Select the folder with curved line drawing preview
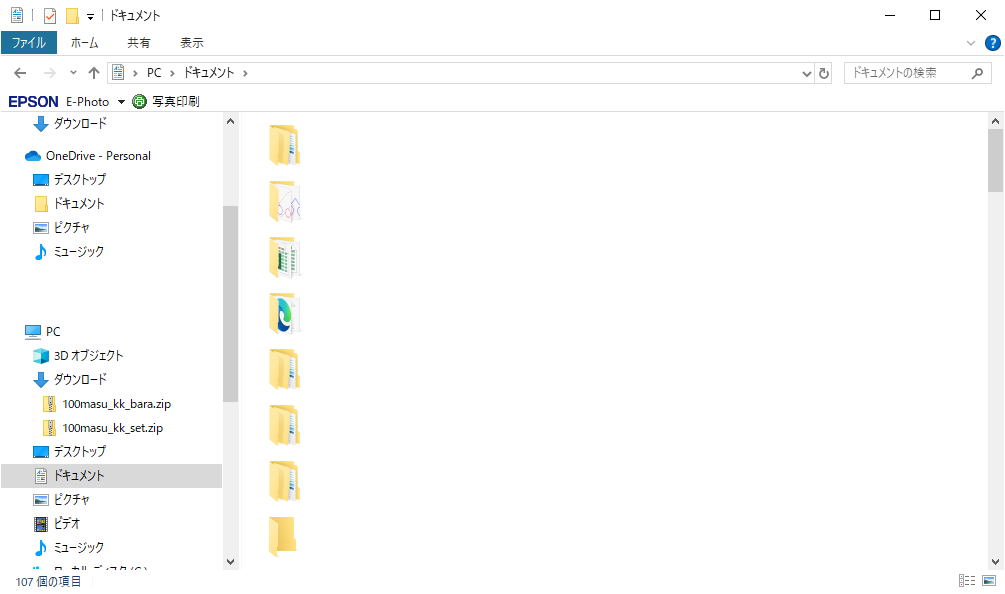This screenshot has height=594, width=1005. 285,202
